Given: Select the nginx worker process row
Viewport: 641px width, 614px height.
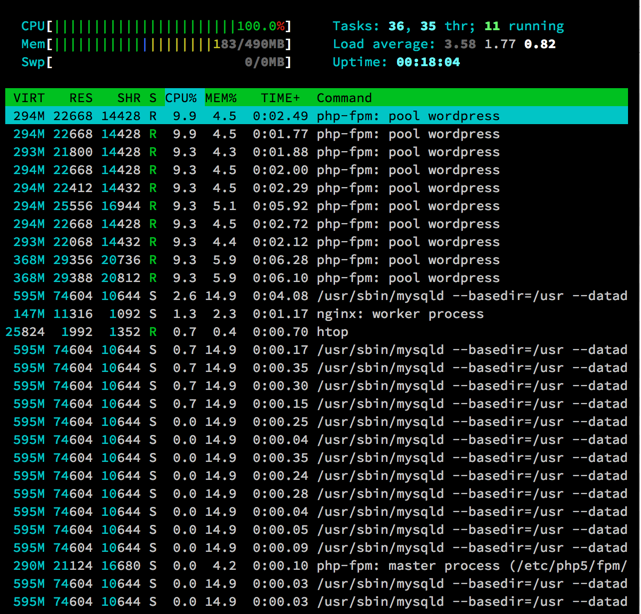Looking at the screenshot, I should pyautogui.click(x=316, y=314).
